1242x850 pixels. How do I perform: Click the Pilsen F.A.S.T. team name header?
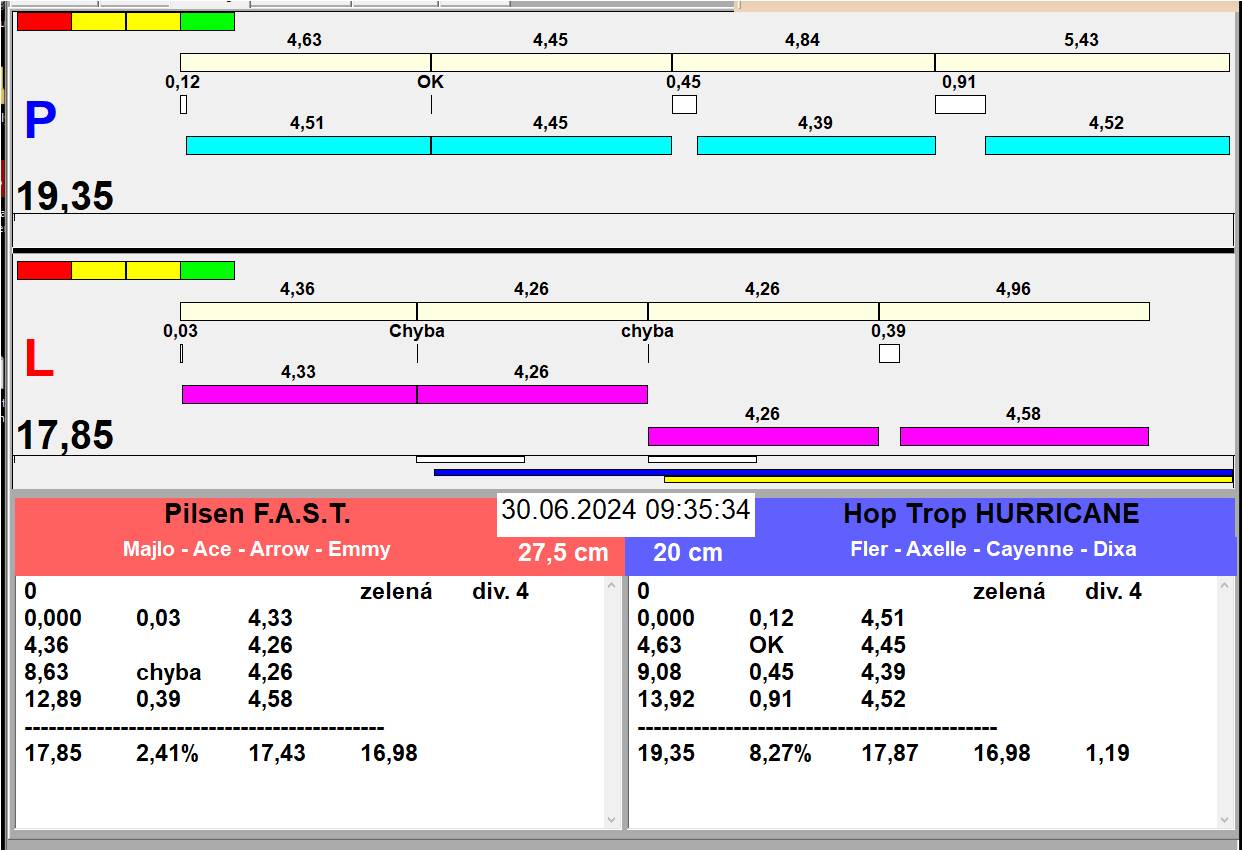click(257, 514)
